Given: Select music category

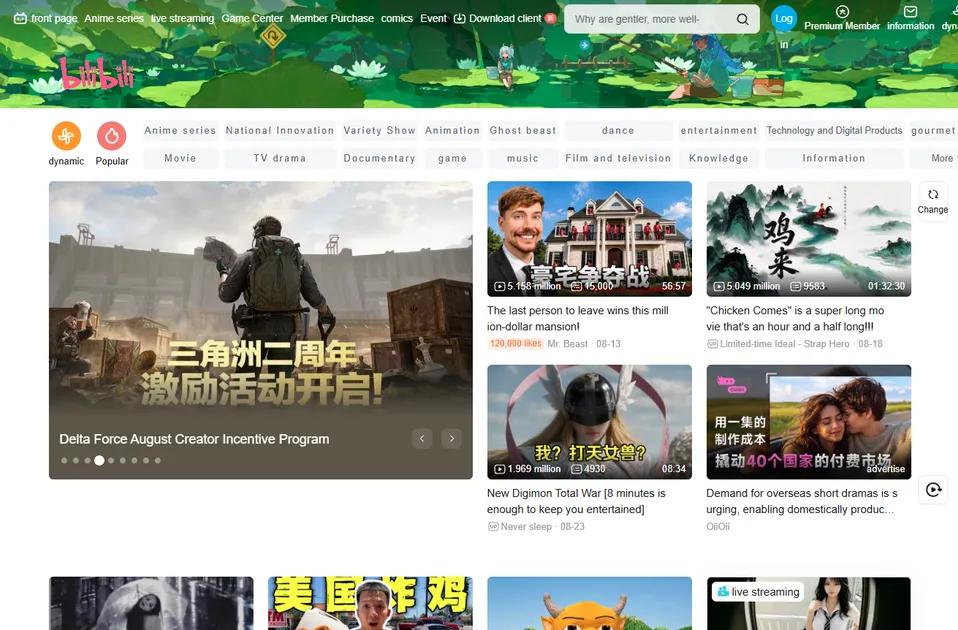Looking at the screenshot, I should pos(523,158).
